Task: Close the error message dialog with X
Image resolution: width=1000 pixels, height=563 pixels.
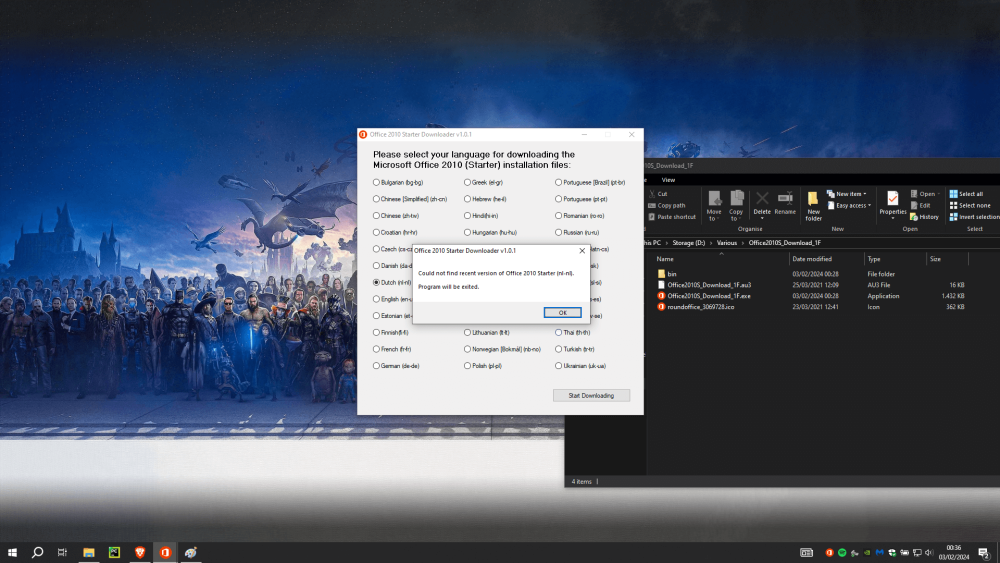Action: point(582,251)
